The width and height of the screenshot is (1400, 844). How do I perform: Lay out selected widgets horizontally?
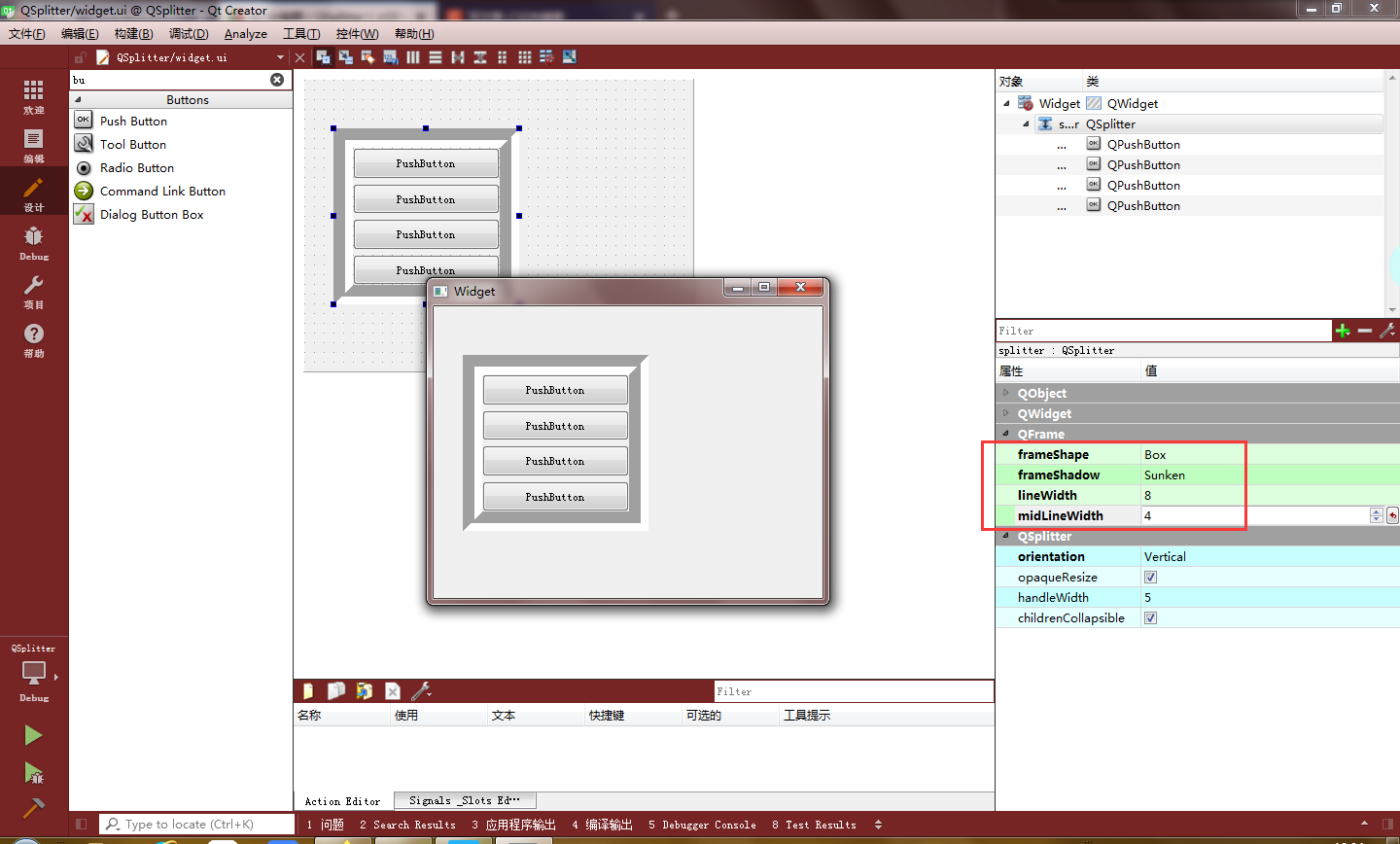click(x=412, y=56)
